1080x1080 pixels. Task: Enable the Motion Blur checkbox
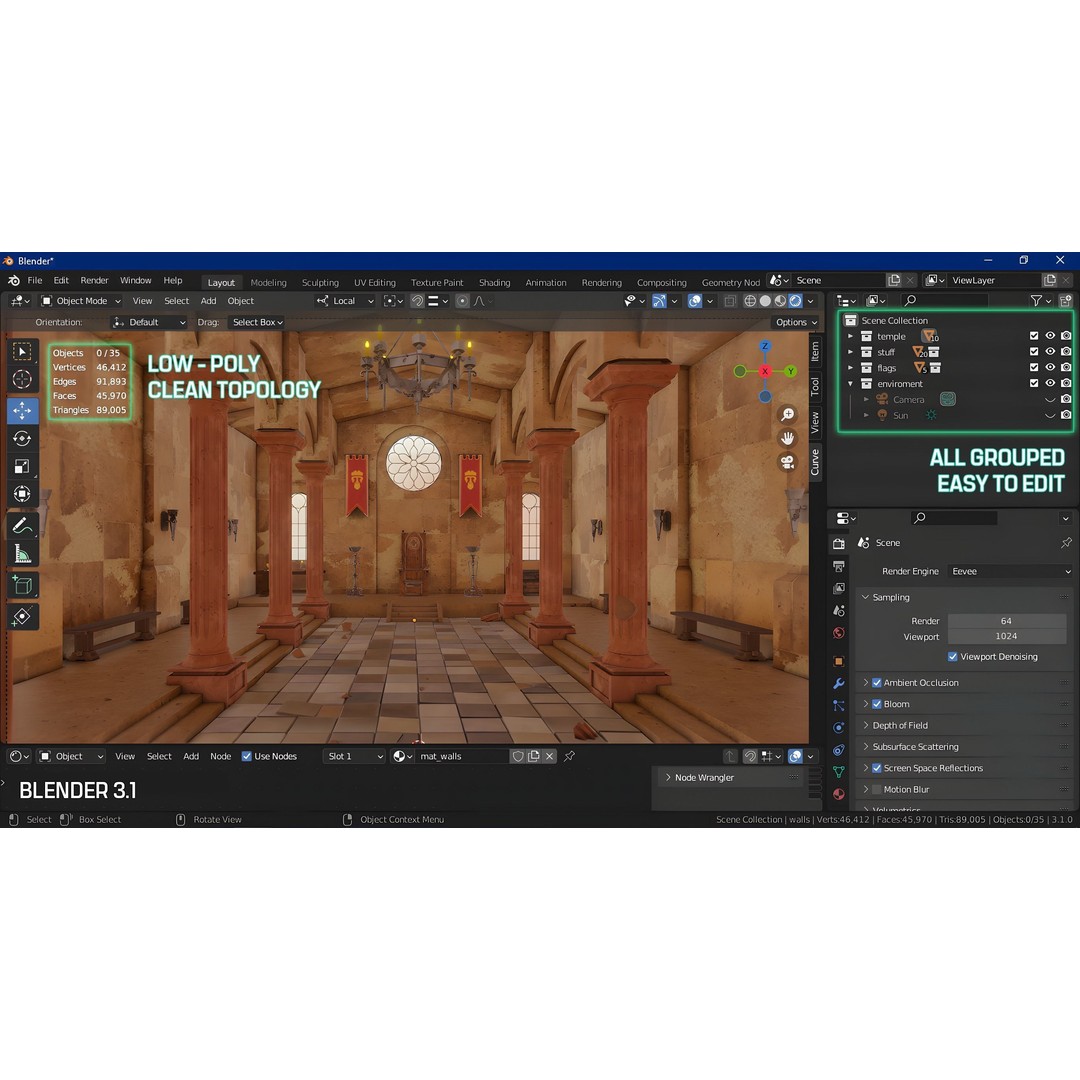[877, 789]
